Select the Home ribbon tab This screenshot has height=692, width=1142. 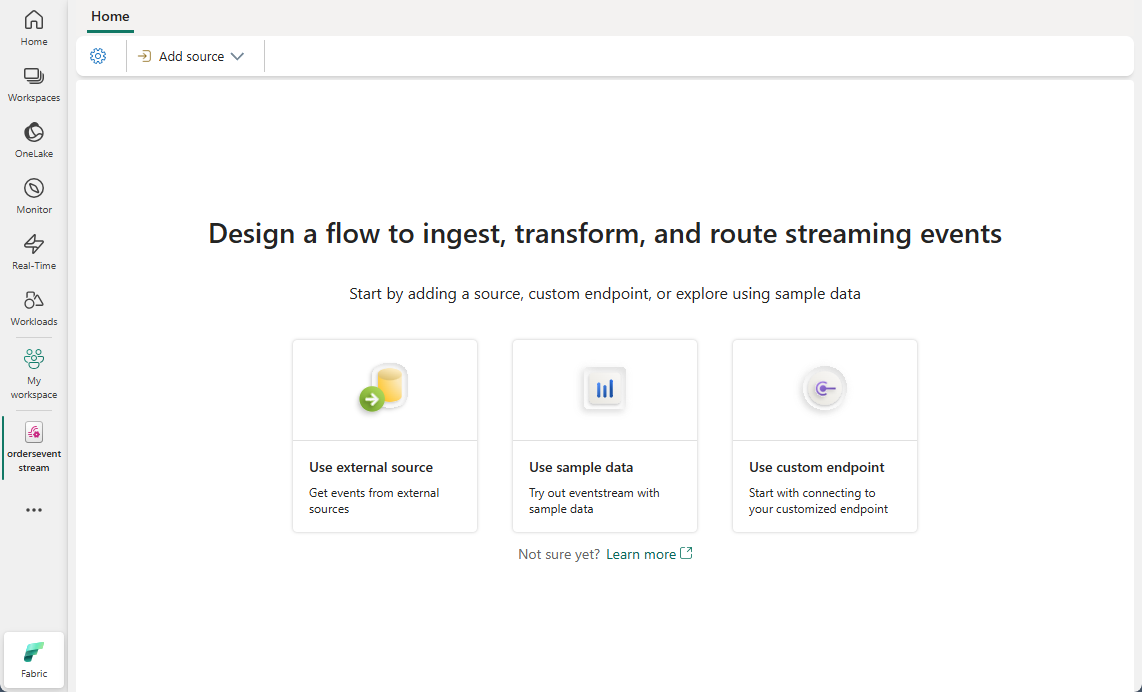(x=110, y=17)
